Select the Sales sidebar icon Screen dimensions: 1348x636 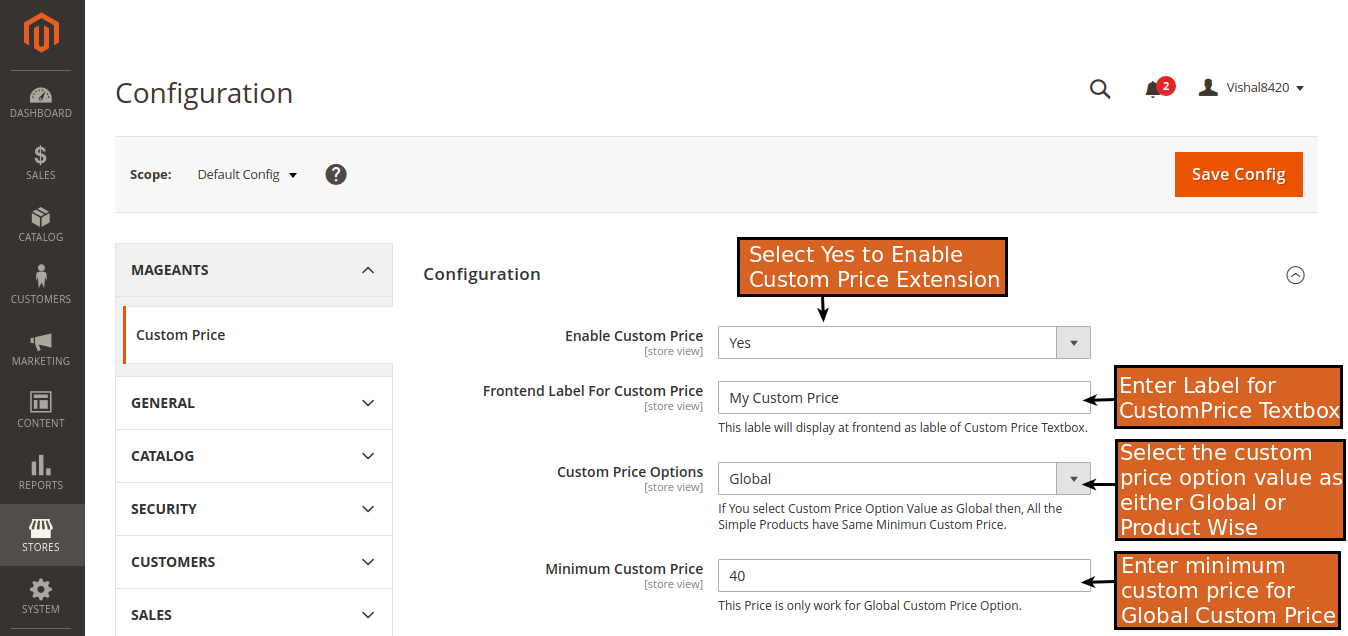[40, 162]
